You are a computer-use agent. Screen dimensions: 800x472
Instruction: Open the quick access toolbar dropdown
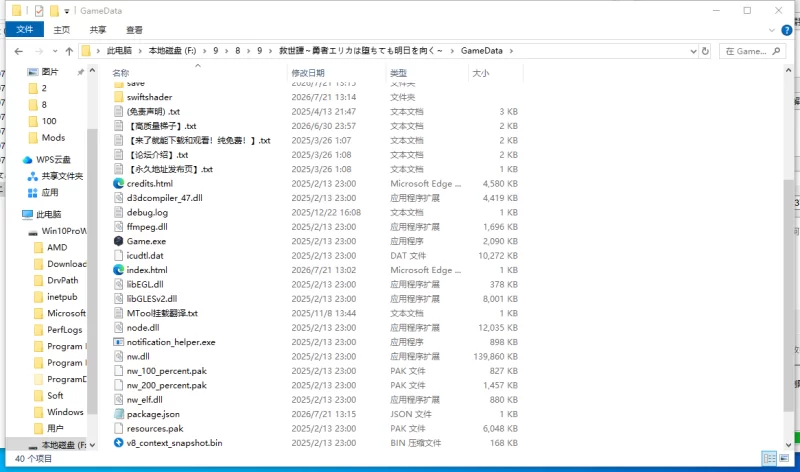click(67, 11)
